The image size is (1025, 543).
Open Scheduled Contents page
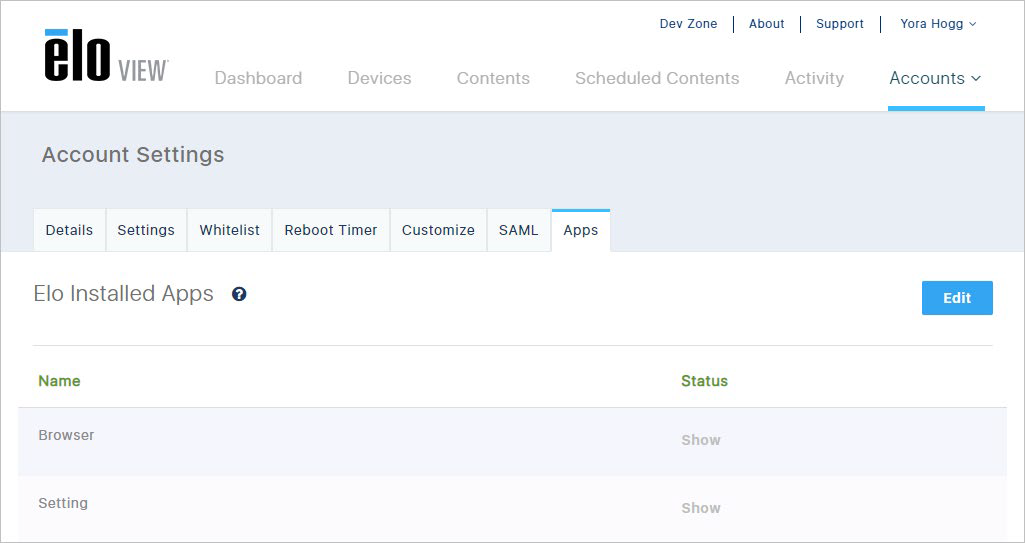[x=657, y=78]
